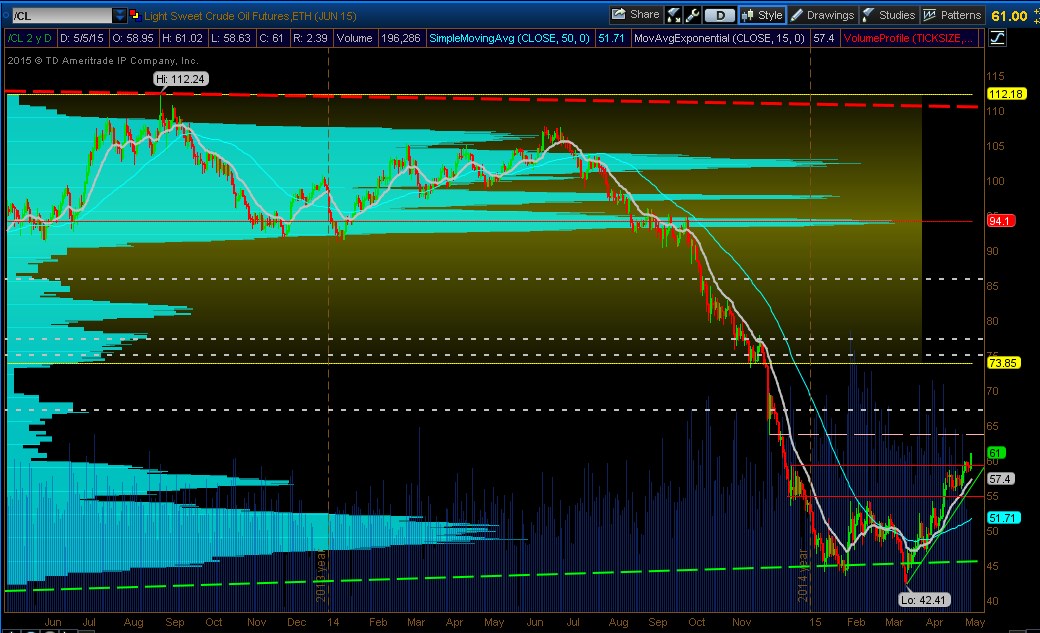The width and height of the screenshot is (1040, 633).
Task: Click the green 61 price axis label
Action: pyautogui.click(x=996, y=453)
